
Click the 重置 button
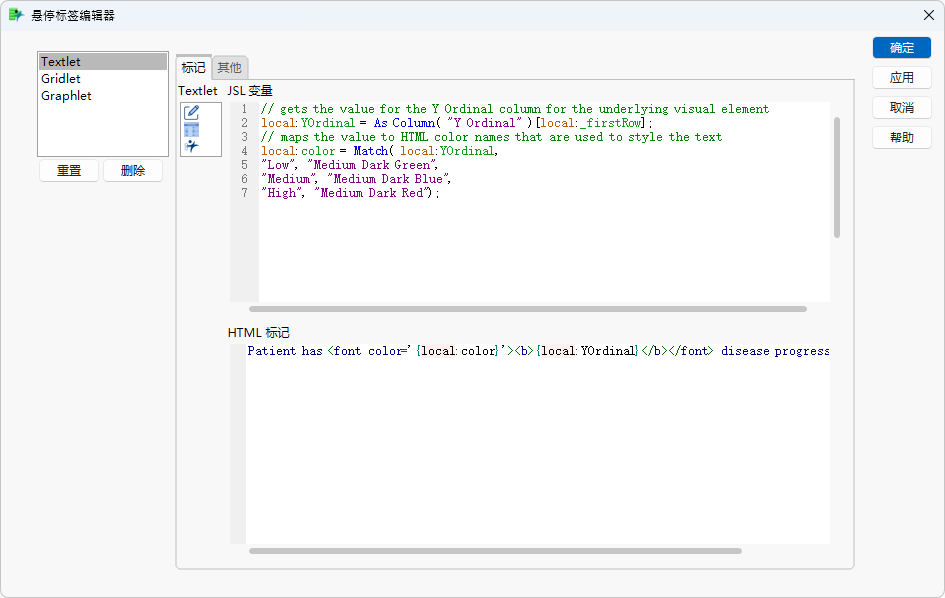pos(69,171)
